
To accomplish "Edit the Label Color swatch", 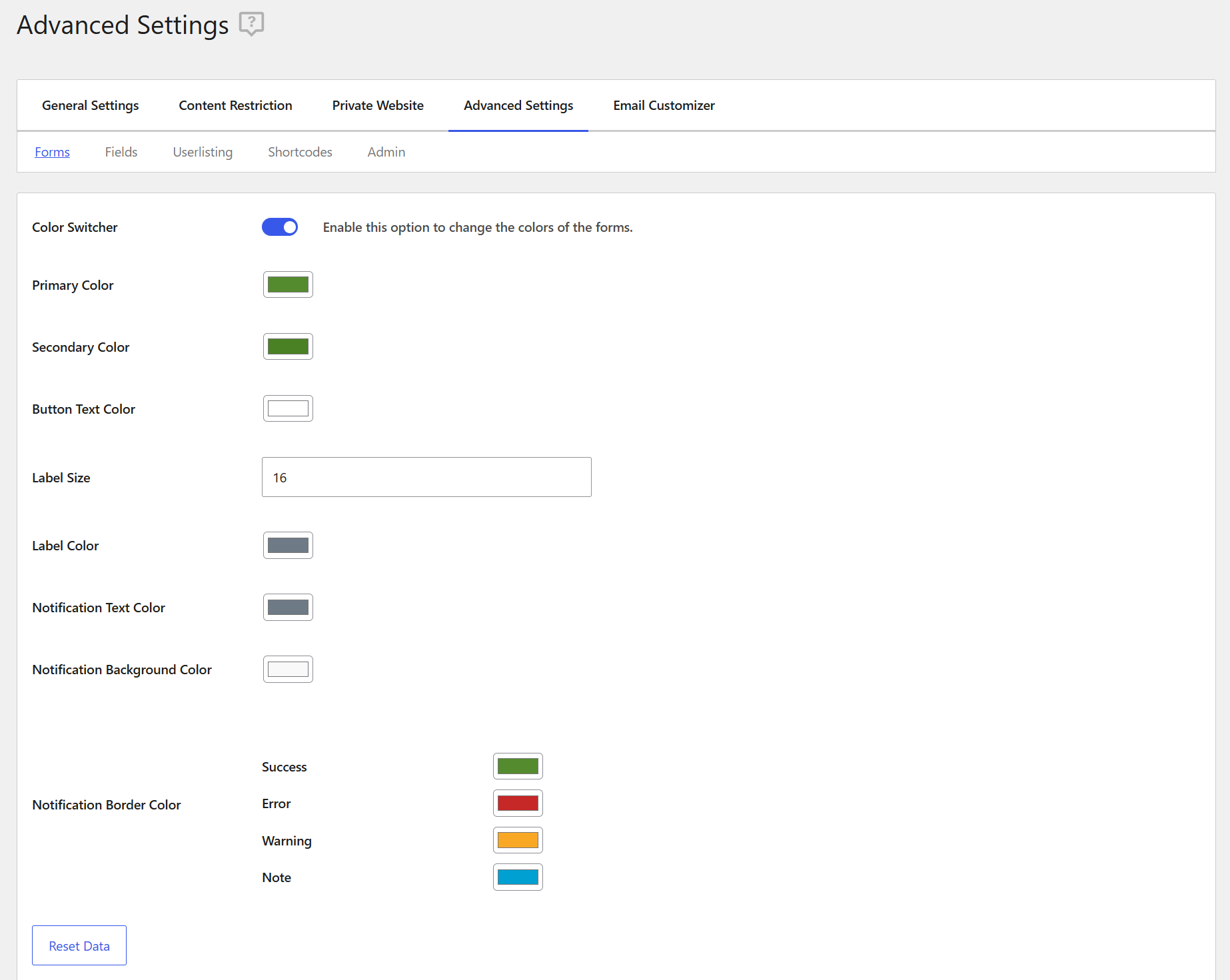I will coord(287,545).
